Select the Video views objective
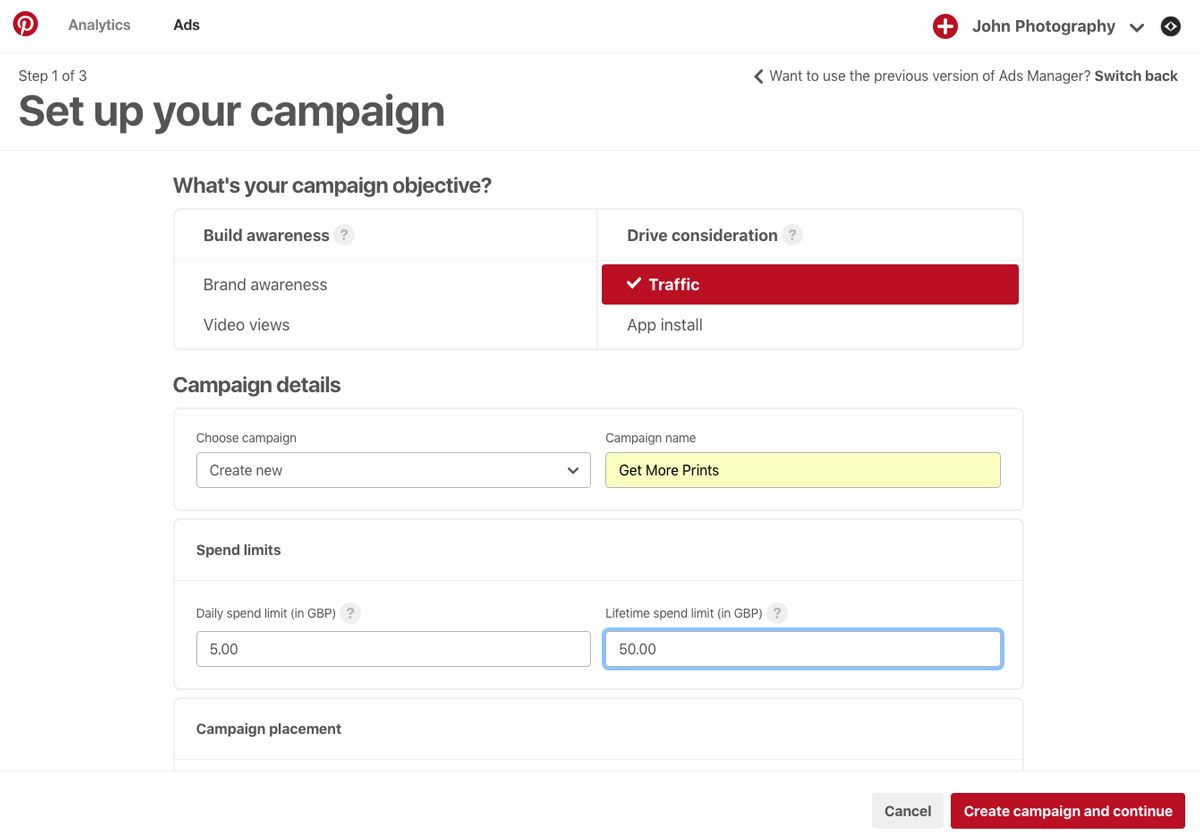This screenshot has height=839, width=1200. 246,324
